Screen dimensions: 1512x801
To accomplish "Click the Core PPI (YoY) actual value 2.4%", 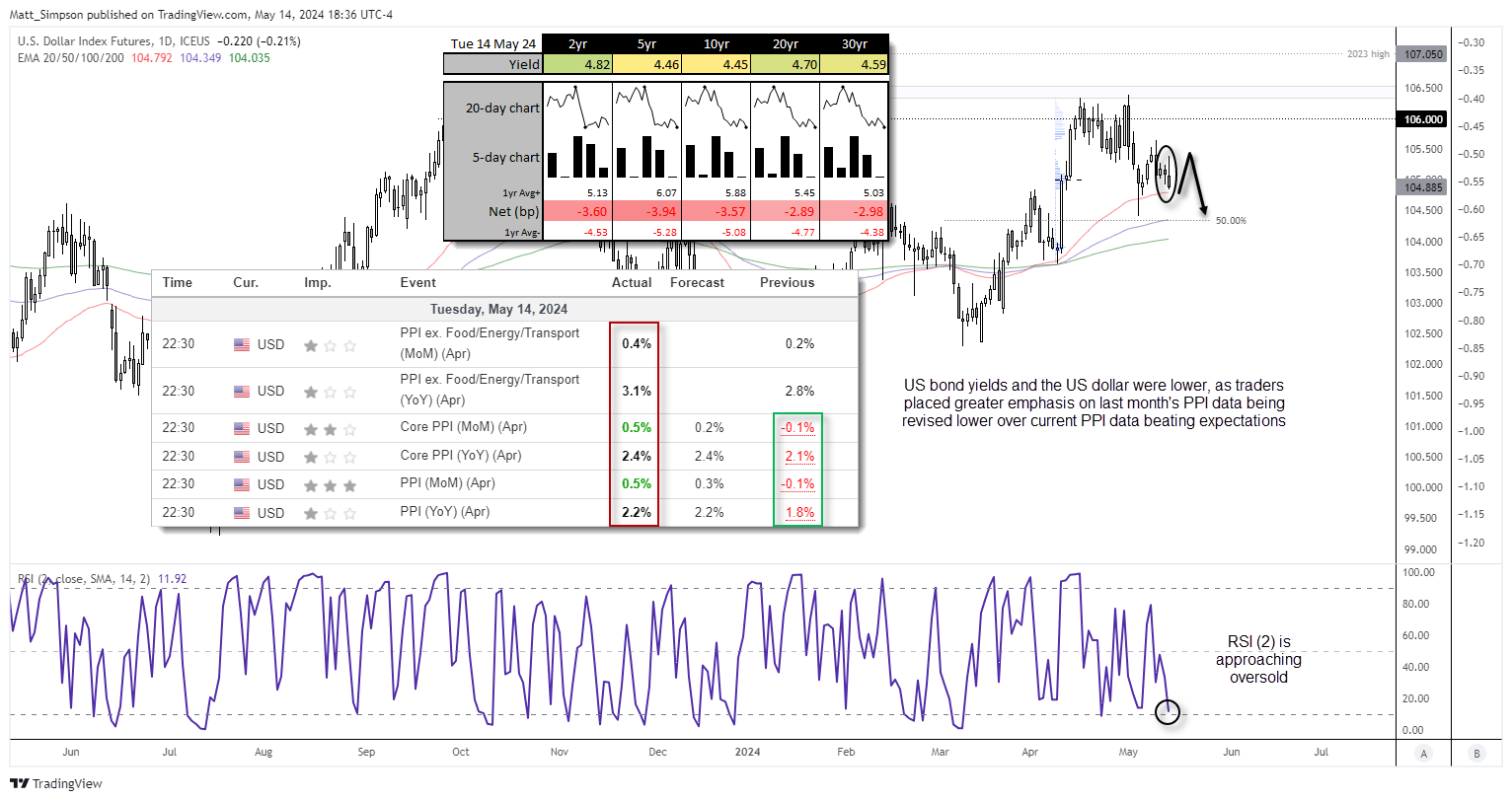I will pos(637,456).
